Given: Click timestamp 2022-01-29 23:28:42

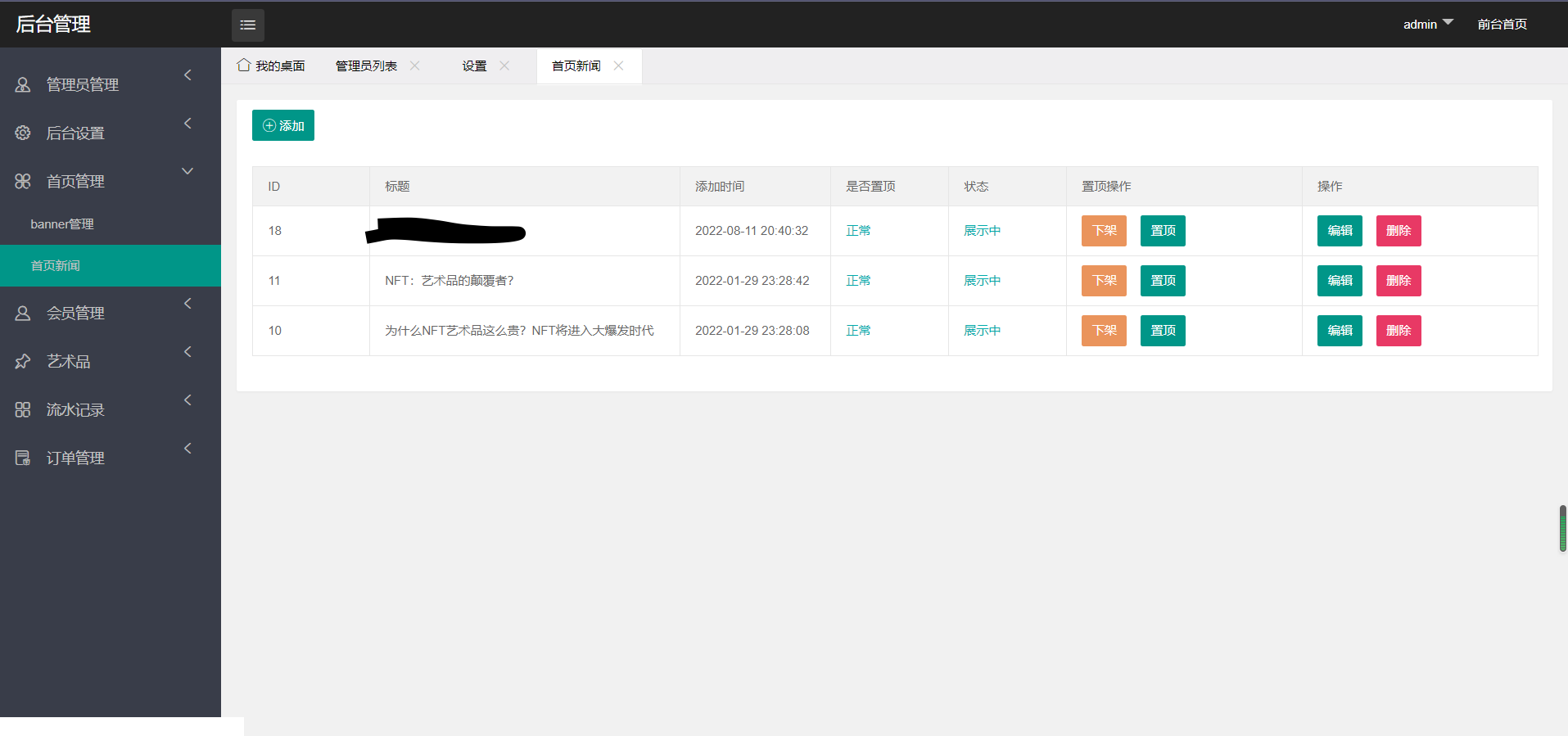Looking at the screenshot, I should coord(752,281).
